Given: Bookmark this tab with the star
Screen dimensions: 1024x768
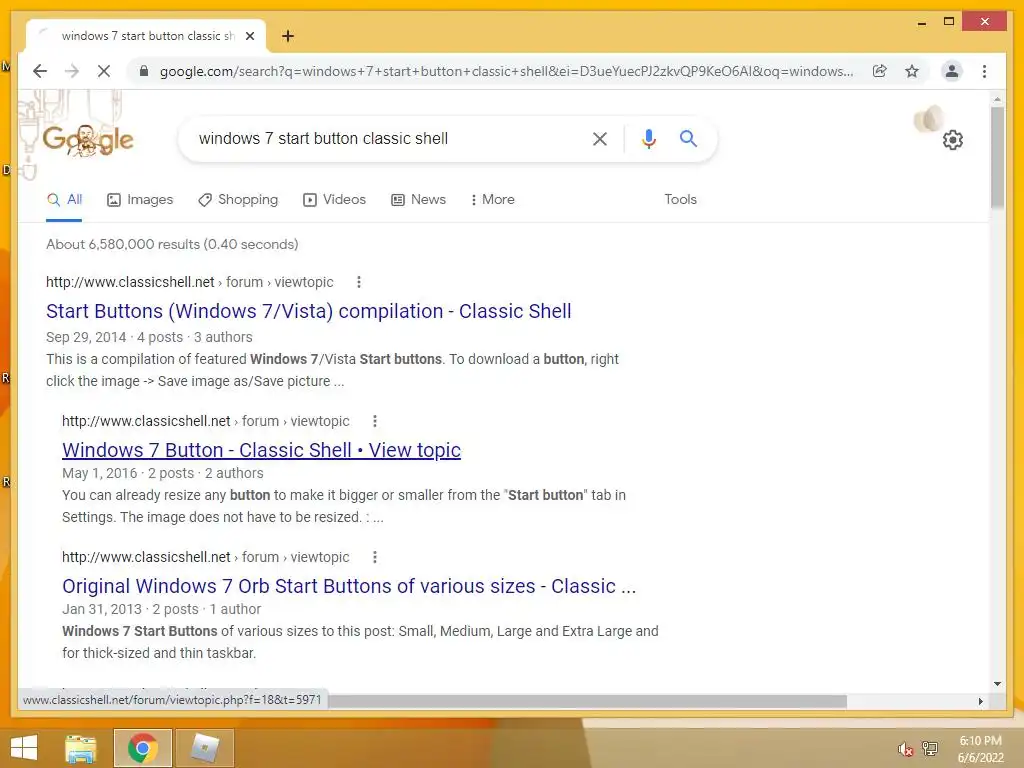Looking at the screenshot, I should click(912, 71).
